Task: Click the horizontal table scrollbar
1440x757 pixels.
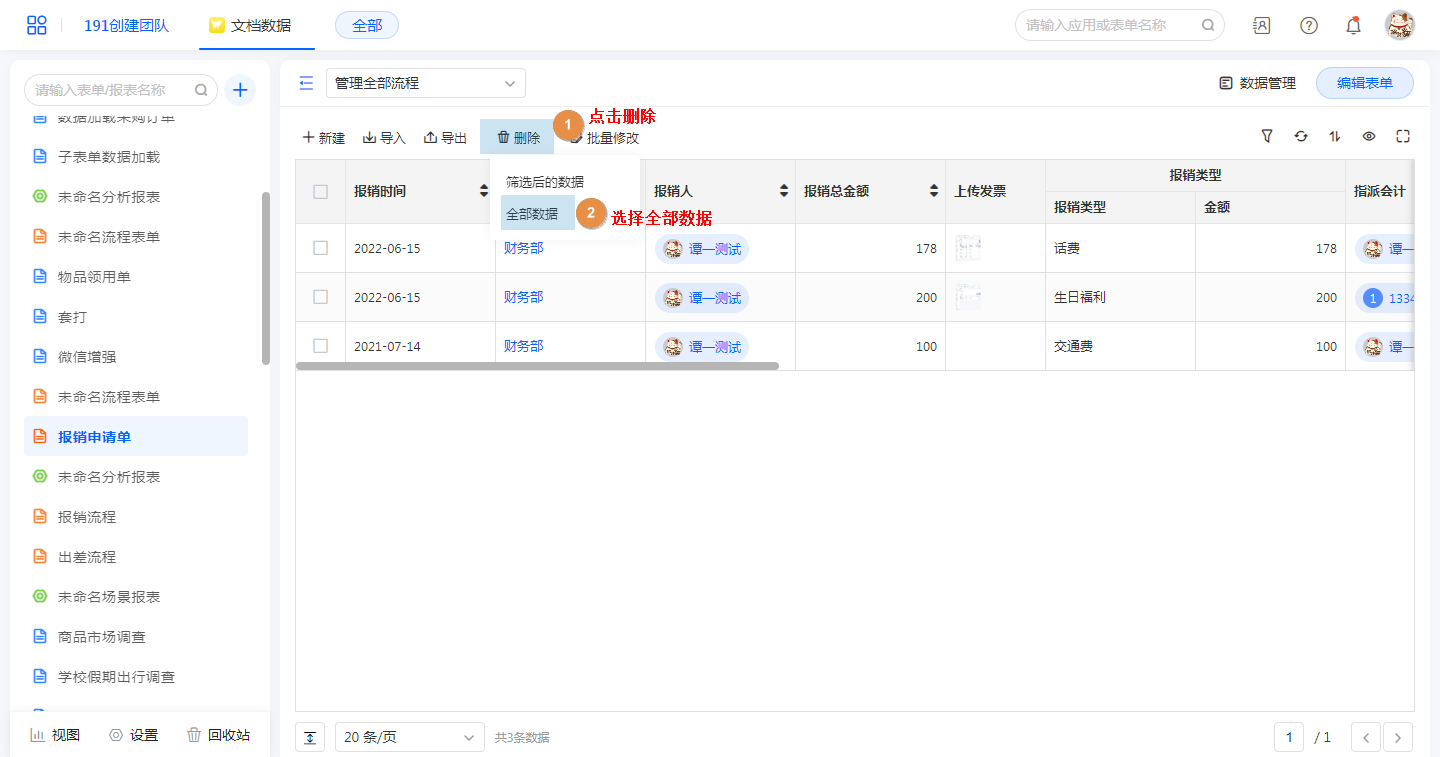Action: pos(537,366)
